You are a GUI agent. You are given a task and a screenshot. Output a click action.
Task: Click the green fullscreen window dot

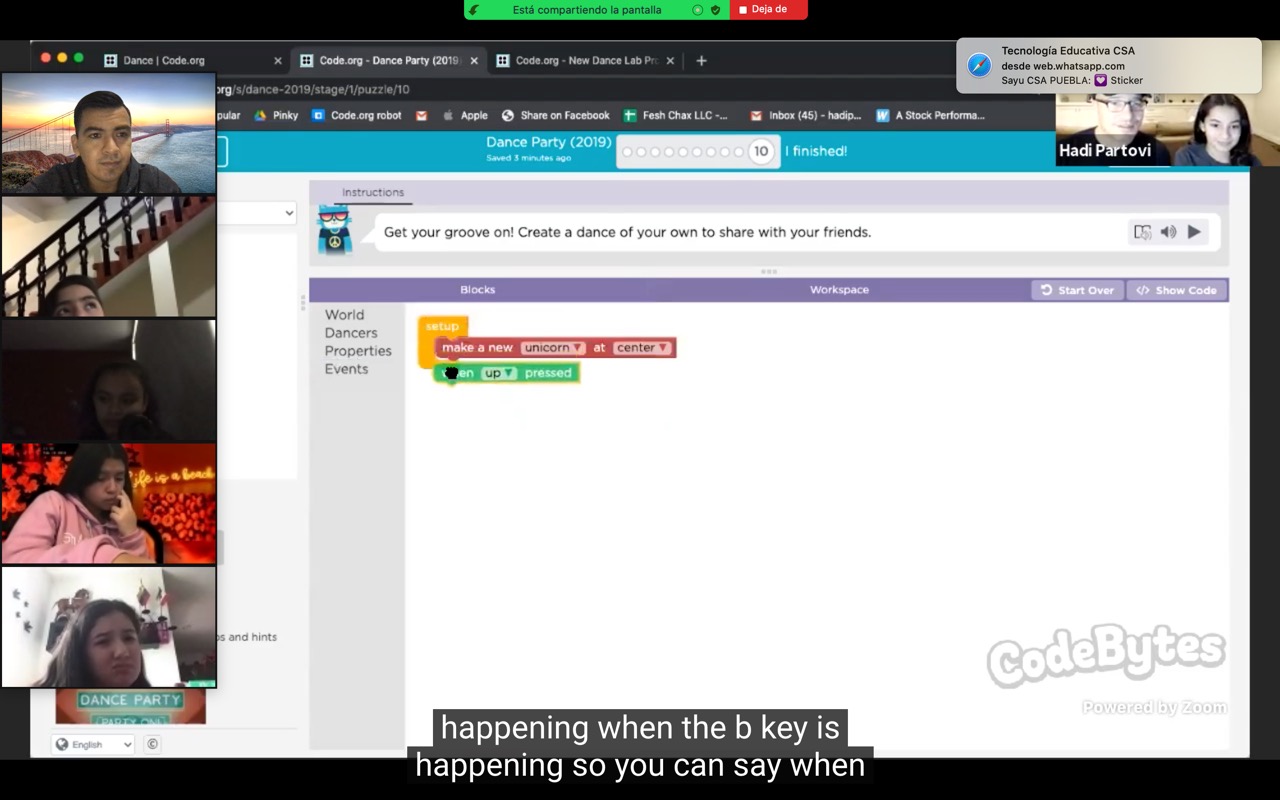79,58
